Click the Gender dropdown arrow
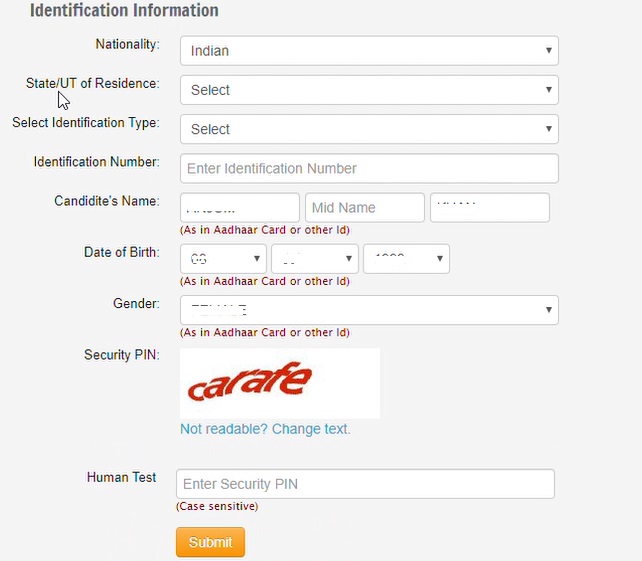The width and height of the screenshot is (642, 561). click(x=549, y=310)
